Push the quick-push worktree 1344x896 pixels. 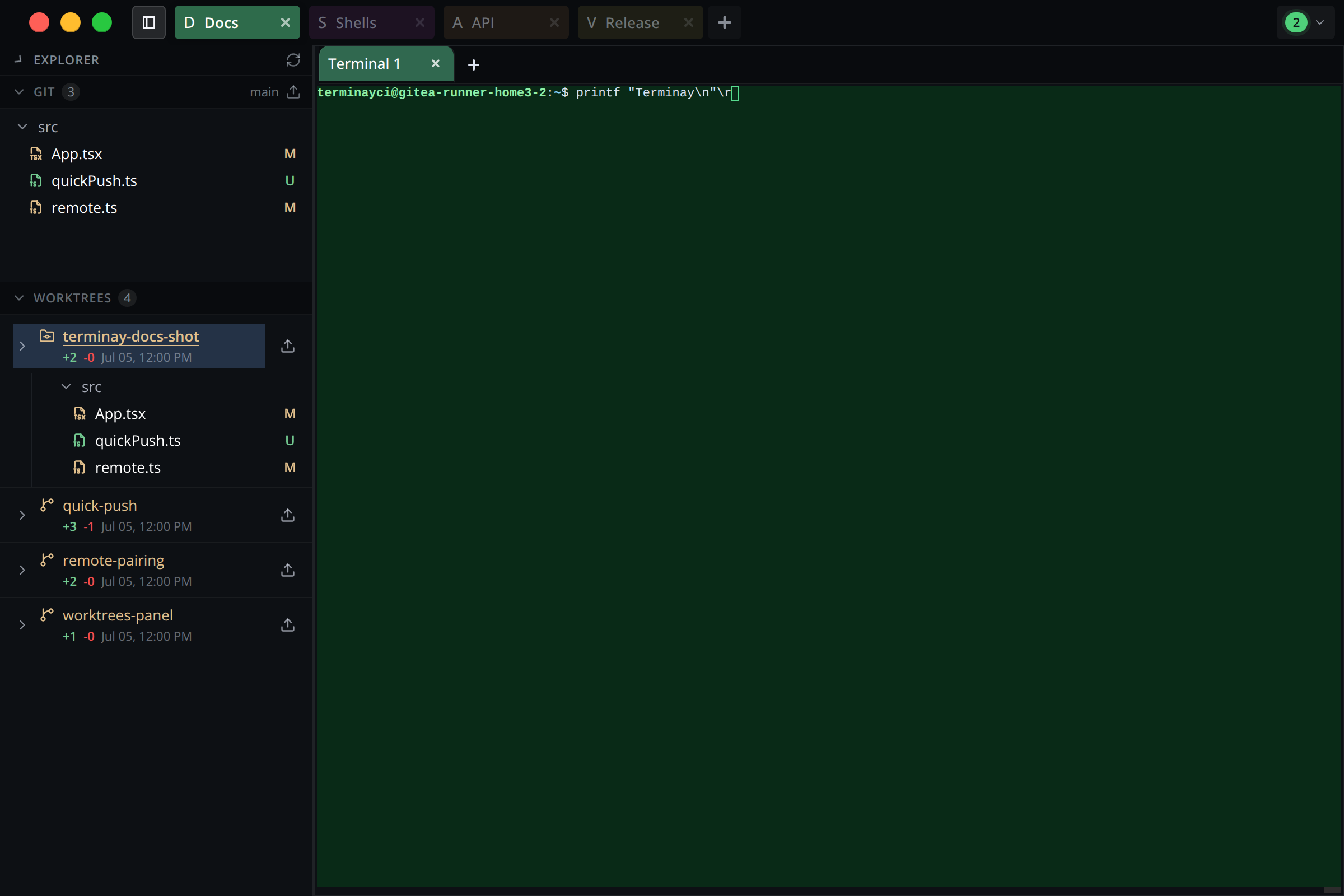(288, 515)
